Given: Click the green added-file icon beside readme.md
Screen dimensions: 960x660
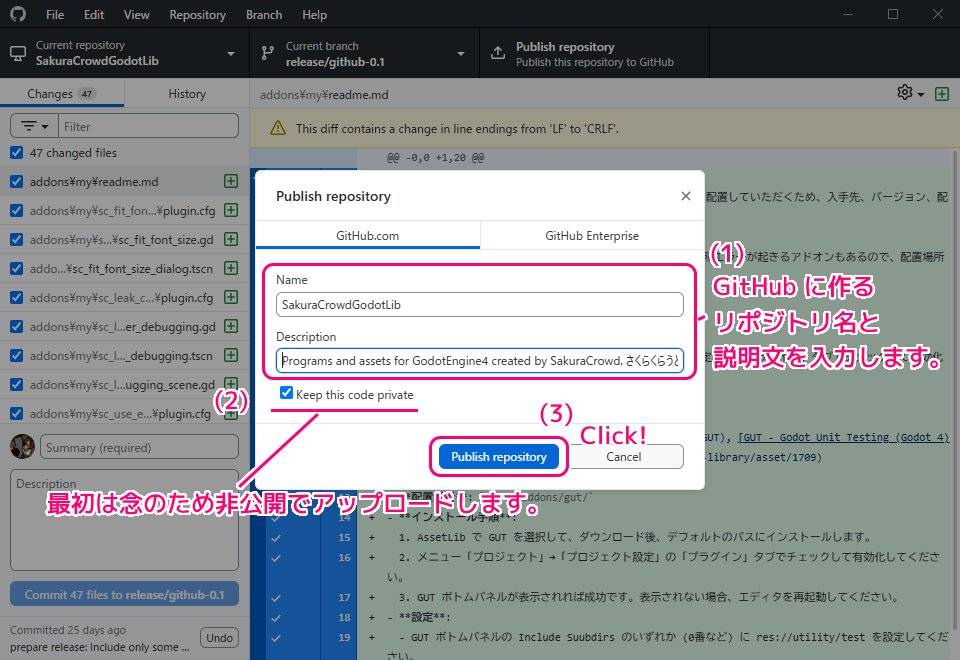Looking at the screenshot, I should (230, 182).
